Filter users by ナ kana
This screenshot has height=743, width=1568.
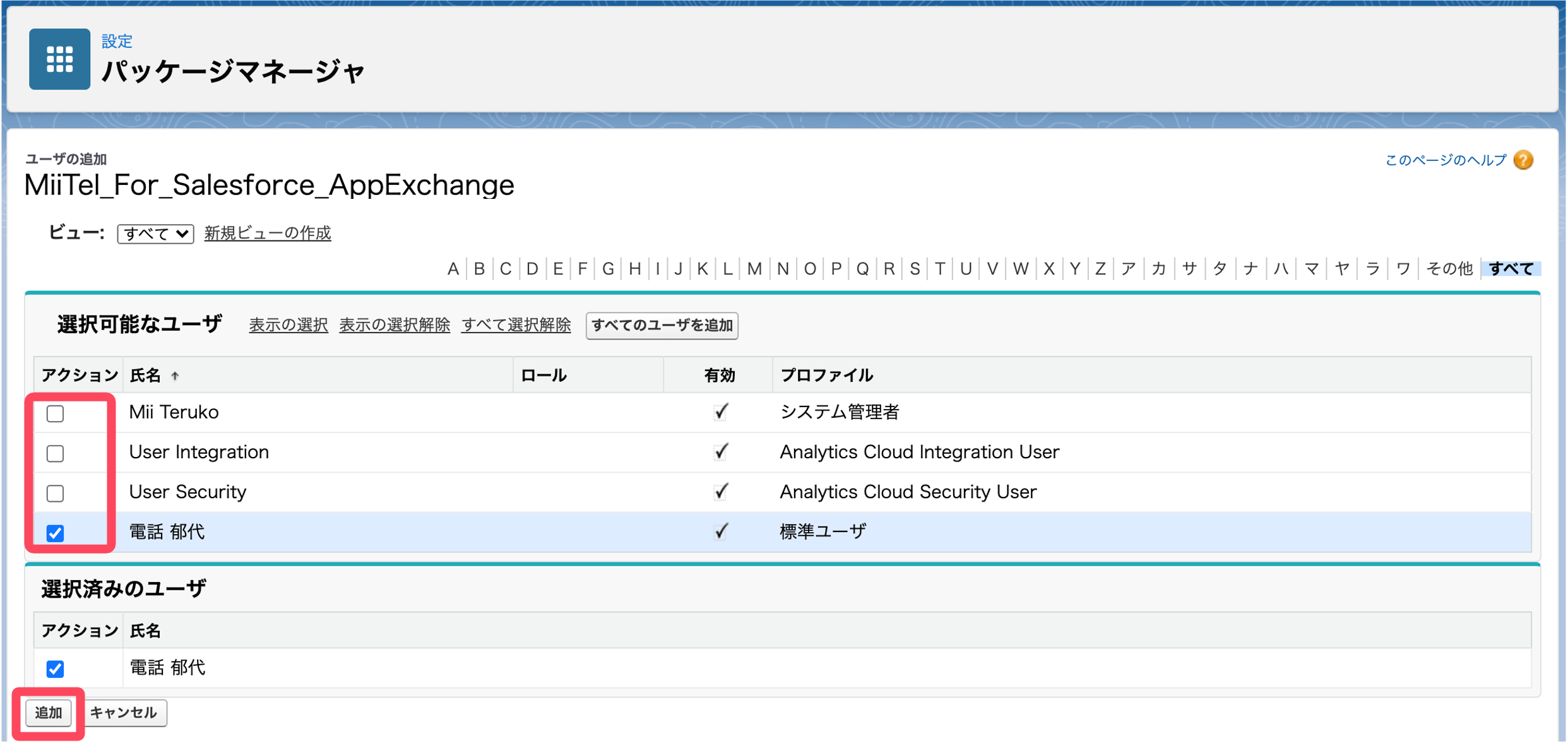coord(1250,269)
